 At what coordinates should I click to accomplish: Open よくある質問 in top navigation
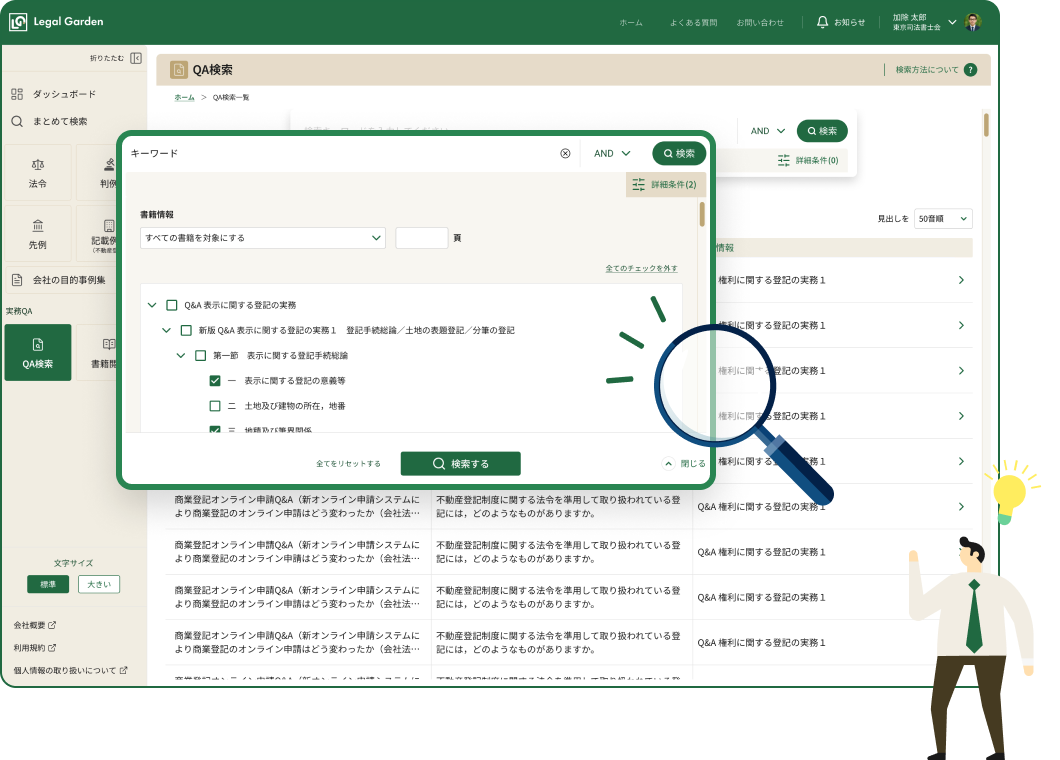click(693, 22)
